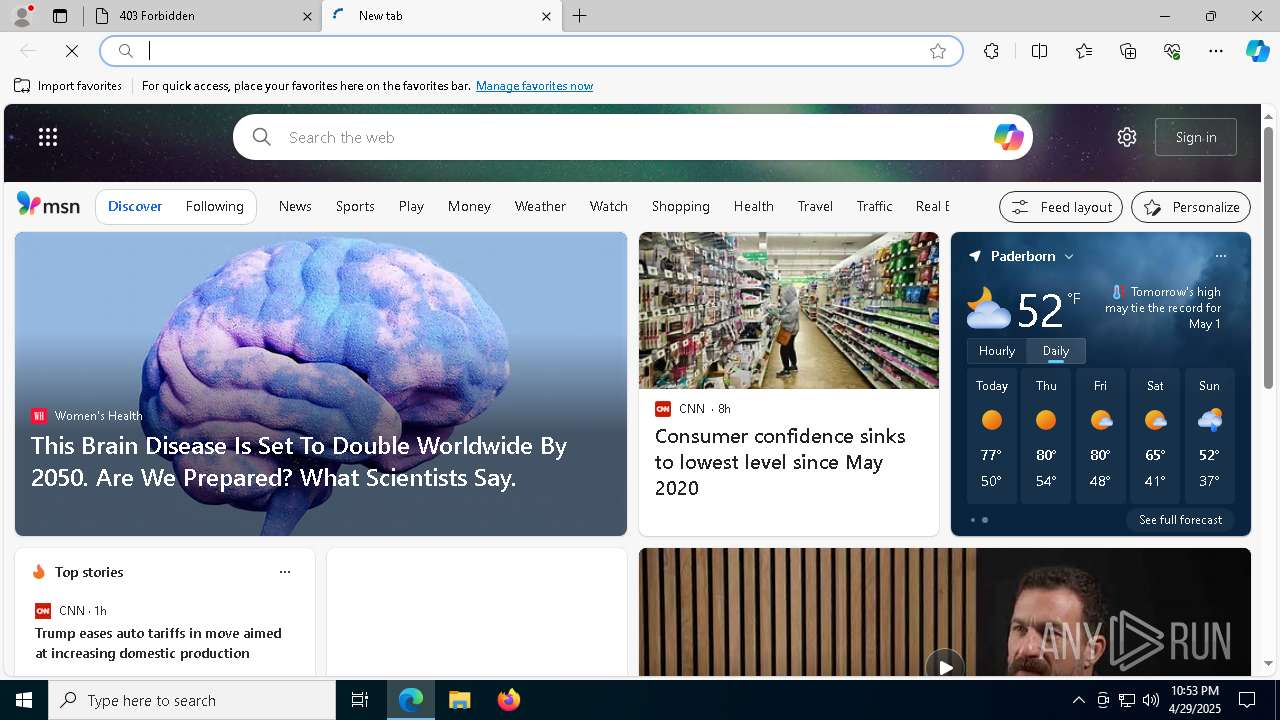The height and width of the screenshot is (720, 1280).
Task: Open Copilot sidebar icon
Action: tap(1257, 51)
